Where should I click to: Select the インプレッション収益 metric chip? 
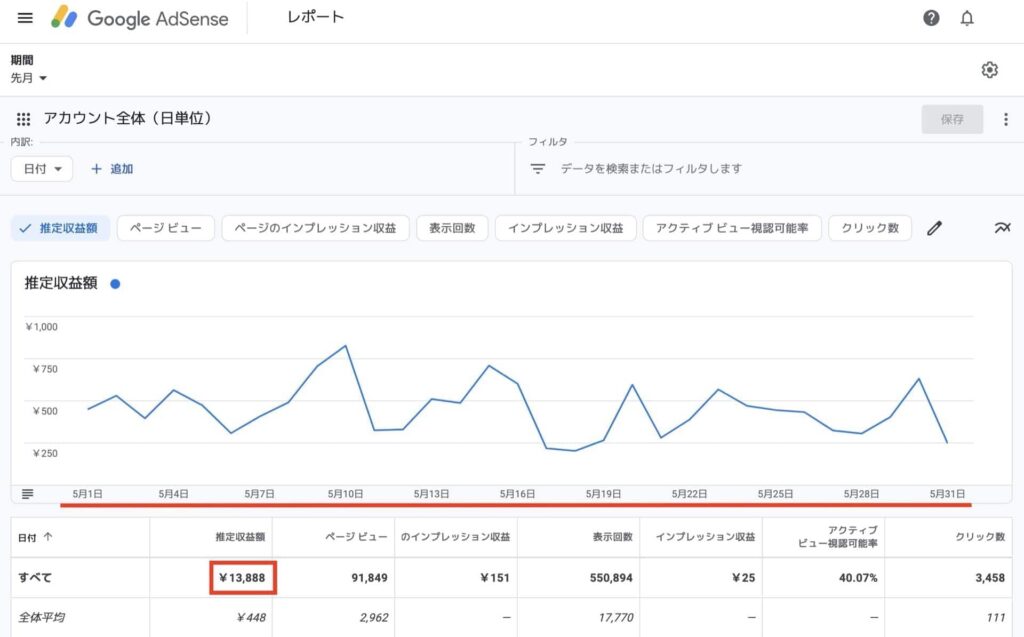click(565, 228)
